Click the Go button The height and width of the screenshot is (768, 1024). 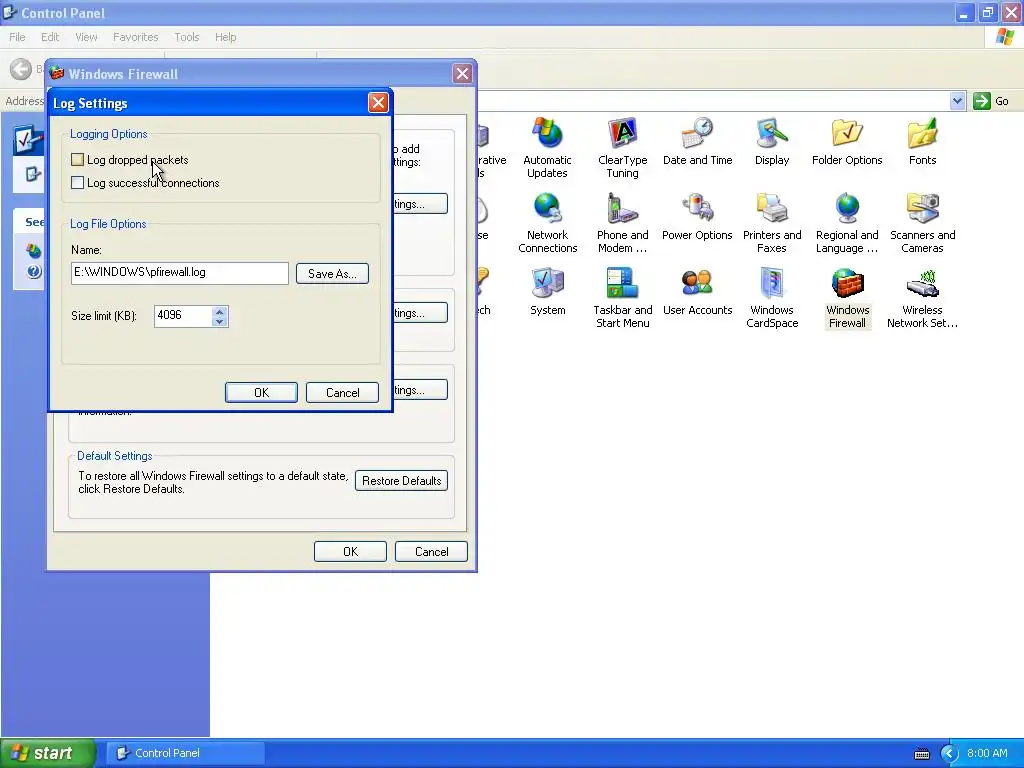click(991, 101)
